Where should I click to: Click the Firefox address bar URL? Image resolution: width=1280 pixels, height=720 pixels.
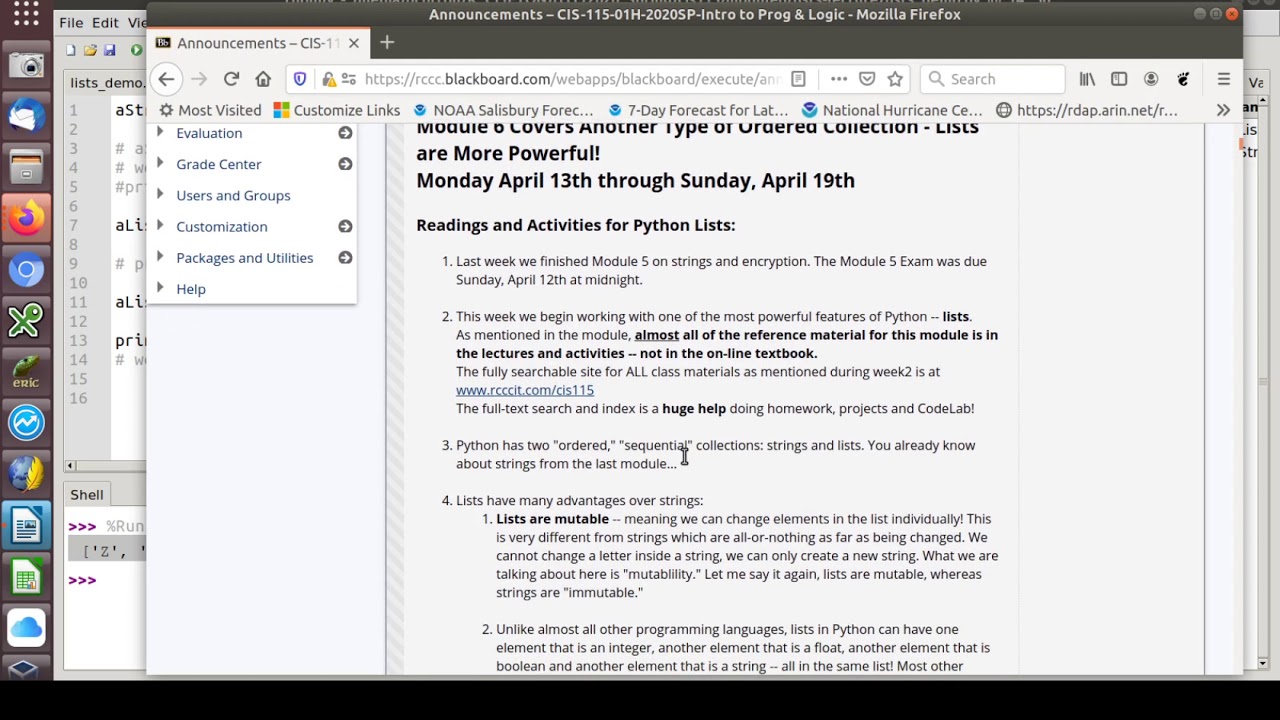(572, 79)
